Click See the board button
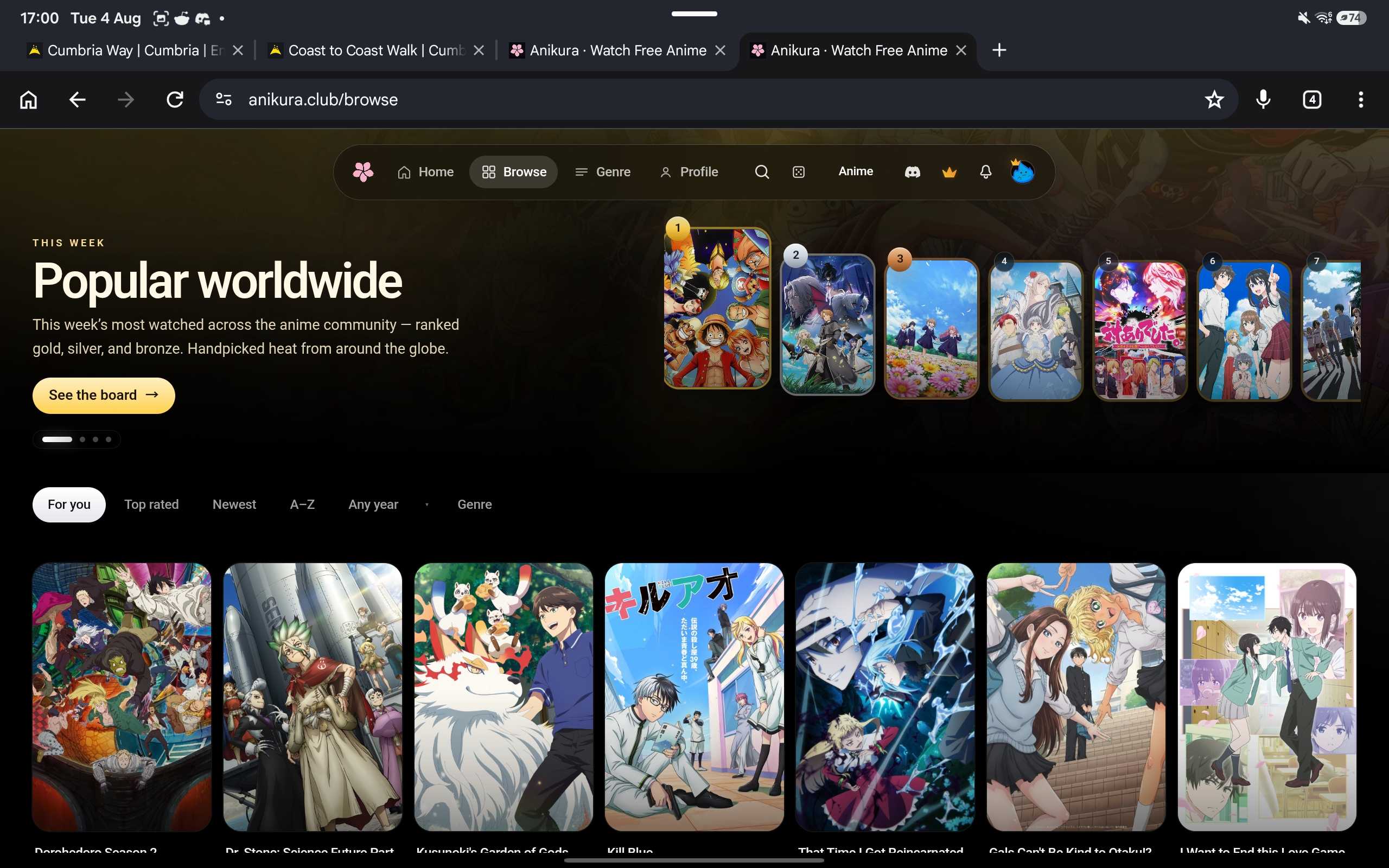The width and height of the screenshot is (1389, 868). pyautogui.click(x=104, y=395)
